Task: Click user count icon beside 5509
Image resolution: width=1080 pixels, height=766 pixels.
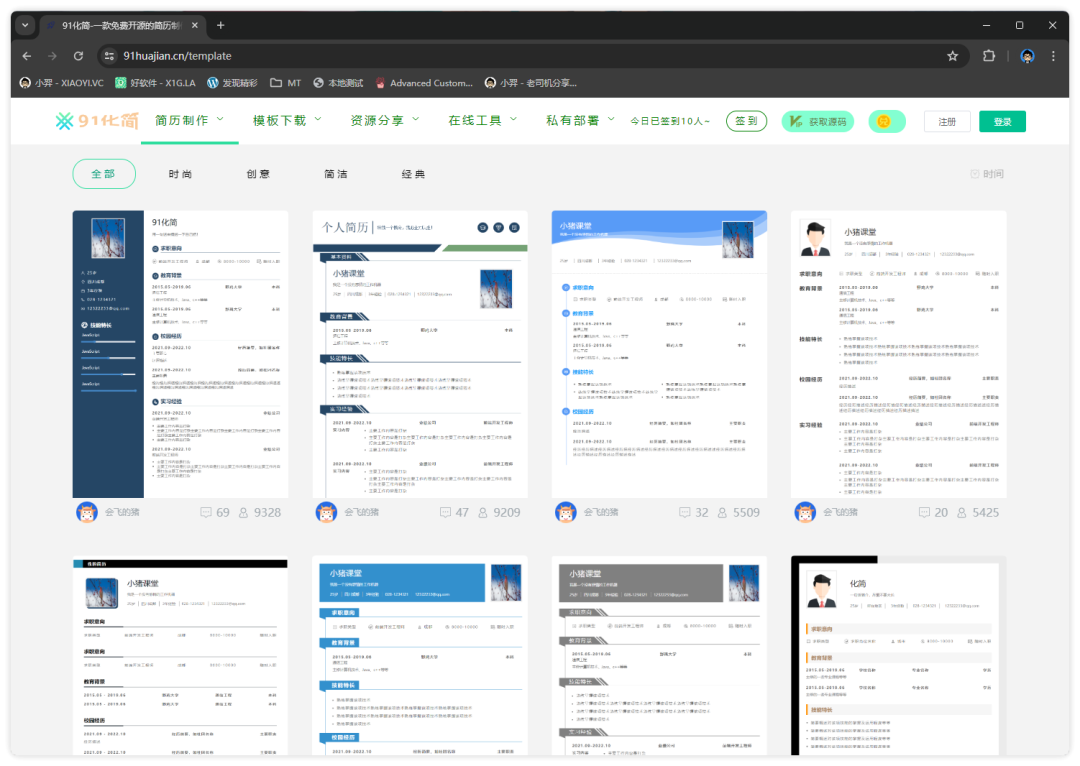Action: coord(723,513)
